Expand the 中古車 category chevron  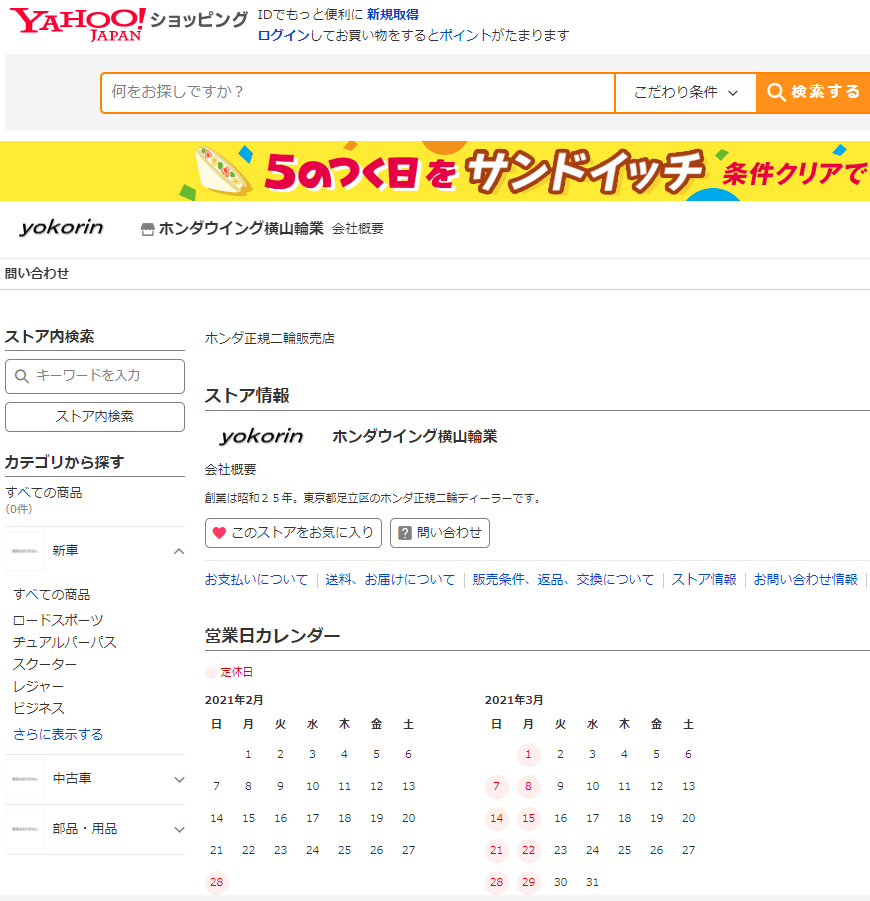tap(179, 779)
